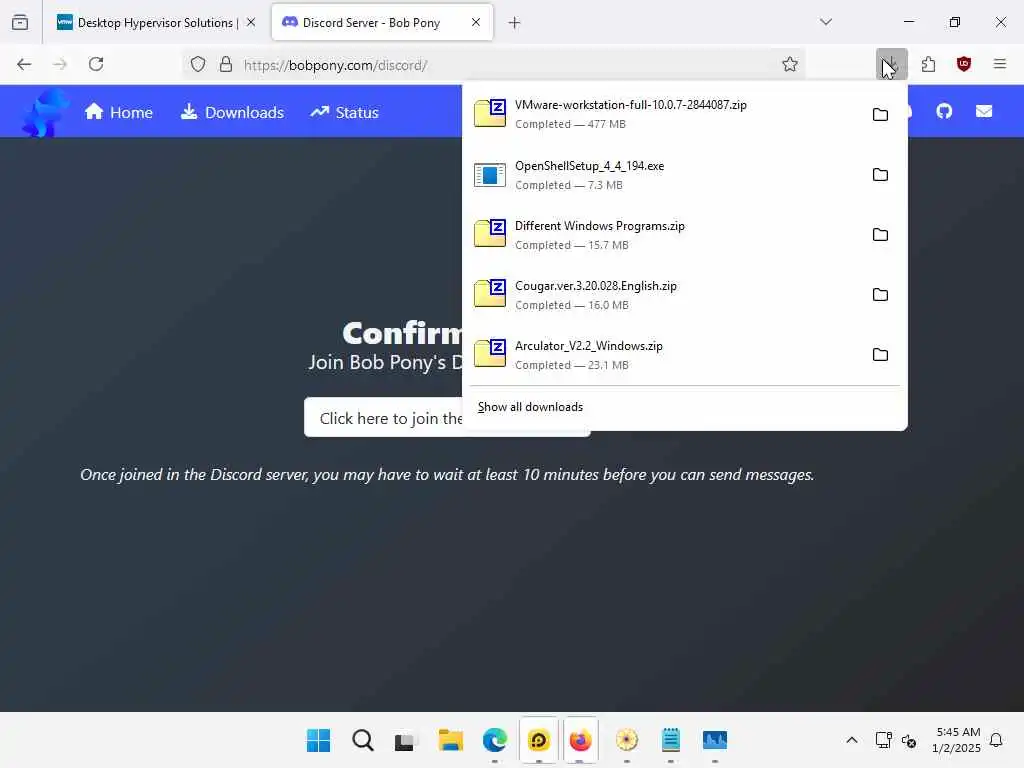This screenshot has width=1024, height=768.
Task: Close the Desktop Hypervisor Solutions tab
Action: [x=251, y=22]
